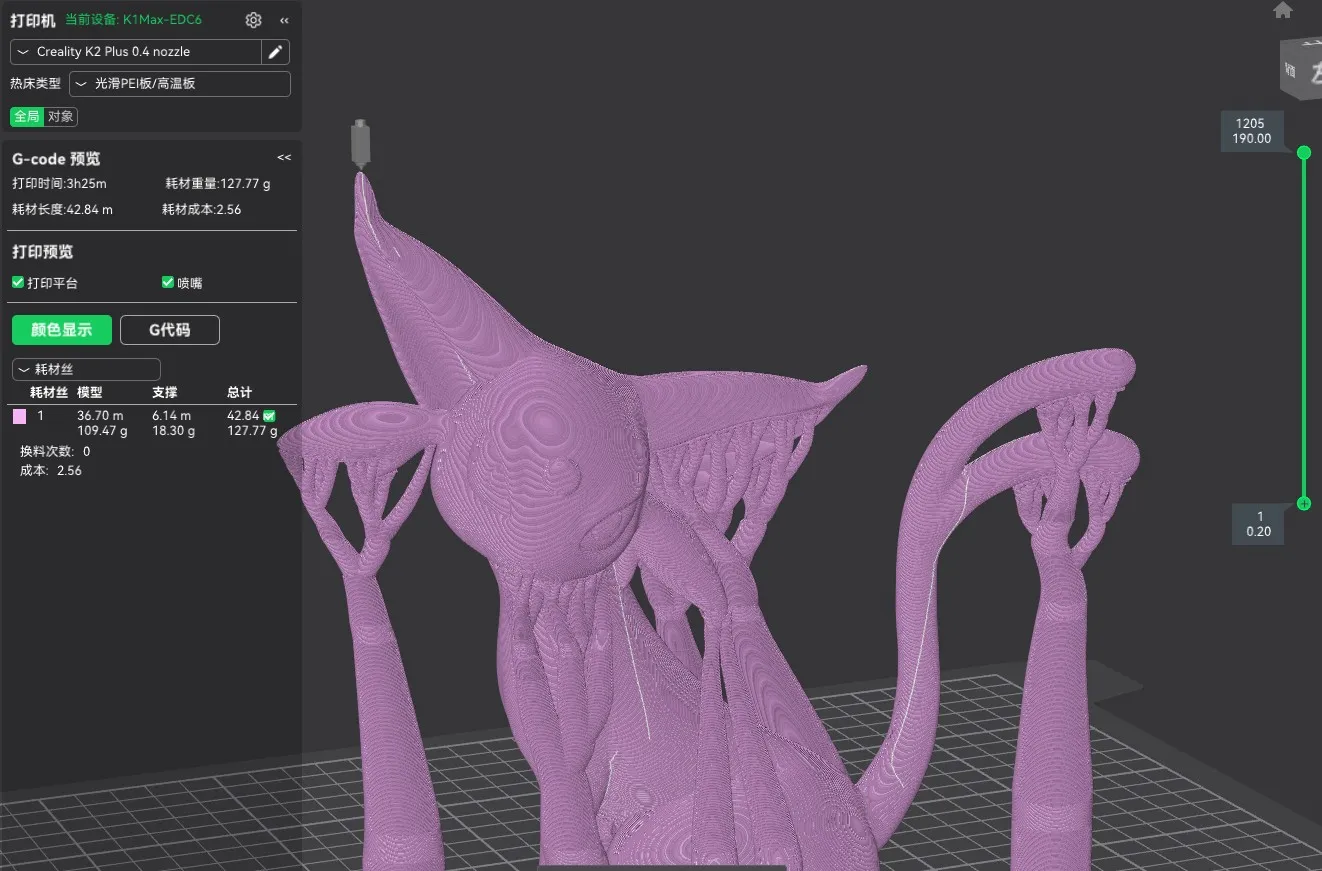Click the 耗材长度:42.84 m text

[x=62, y=210]
